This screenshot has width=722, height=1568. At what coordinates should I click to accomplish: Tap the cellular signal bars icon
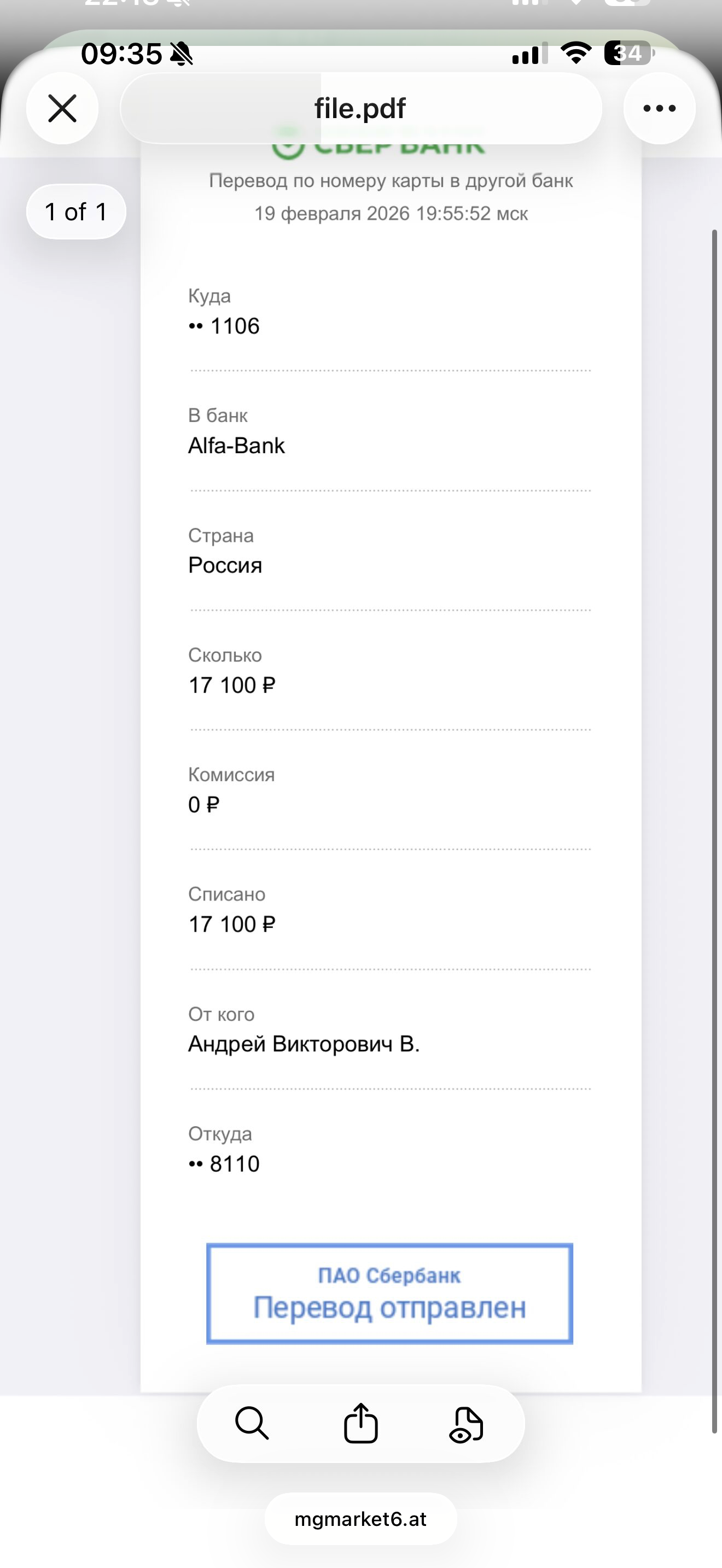pos(527,54)
